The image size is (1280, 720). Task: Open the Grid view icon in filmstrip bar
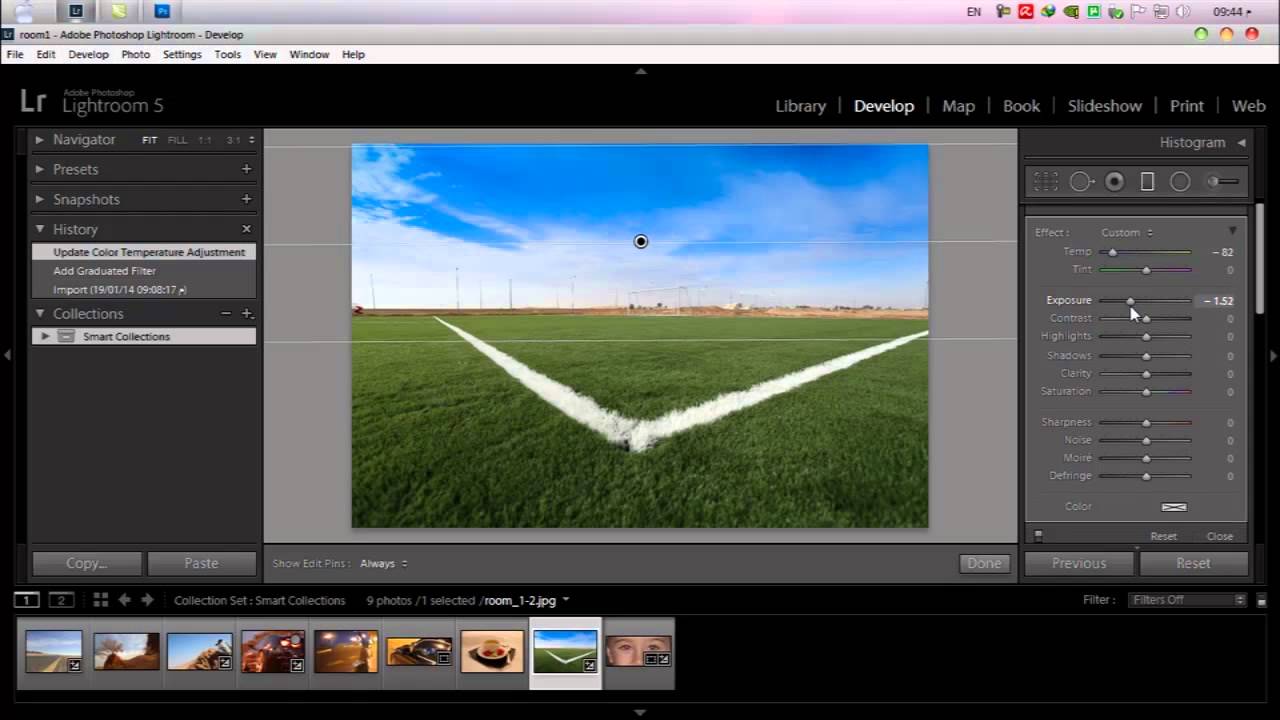[x=100, y=600]
